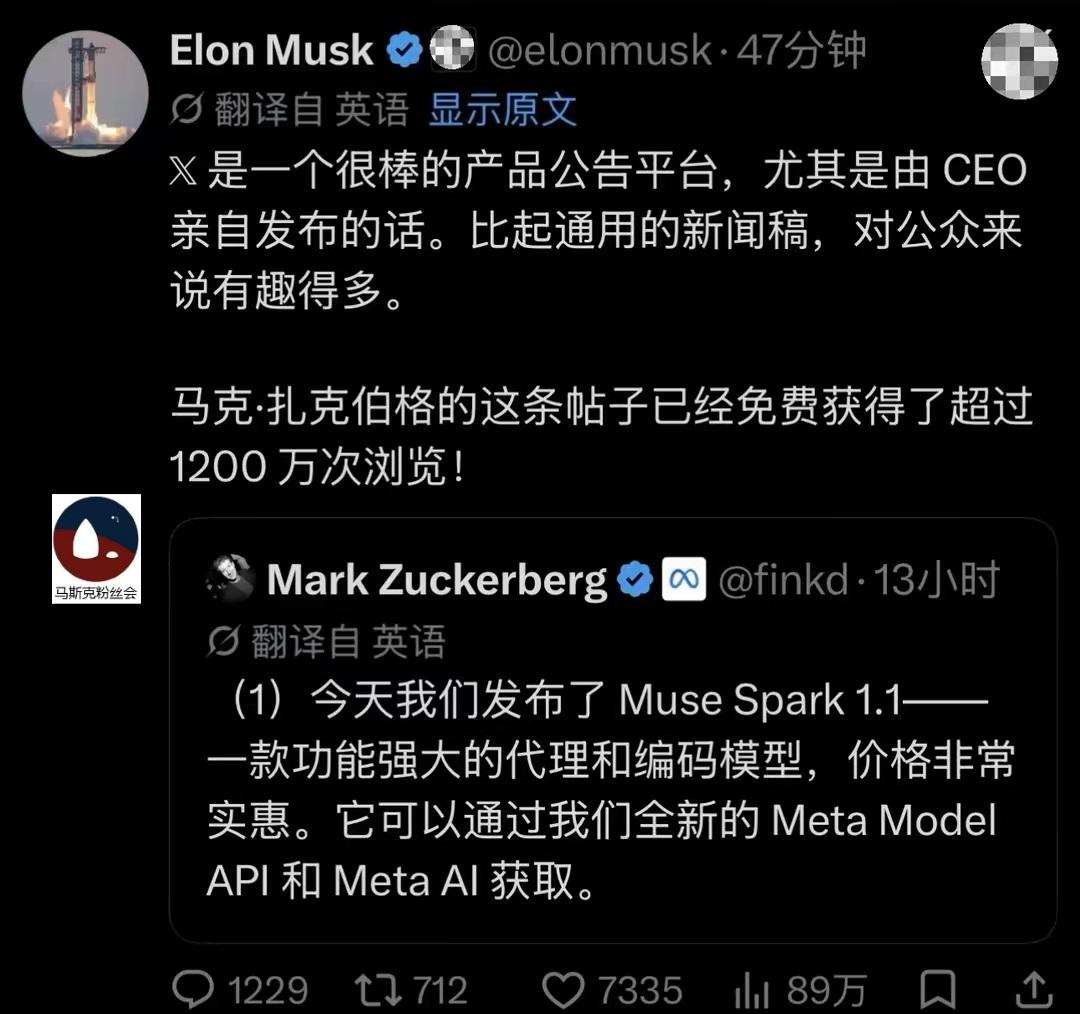Click the 马斯克粉丝会 logo image
This screenshot has width=1080, height=1014.
point(96,549)
